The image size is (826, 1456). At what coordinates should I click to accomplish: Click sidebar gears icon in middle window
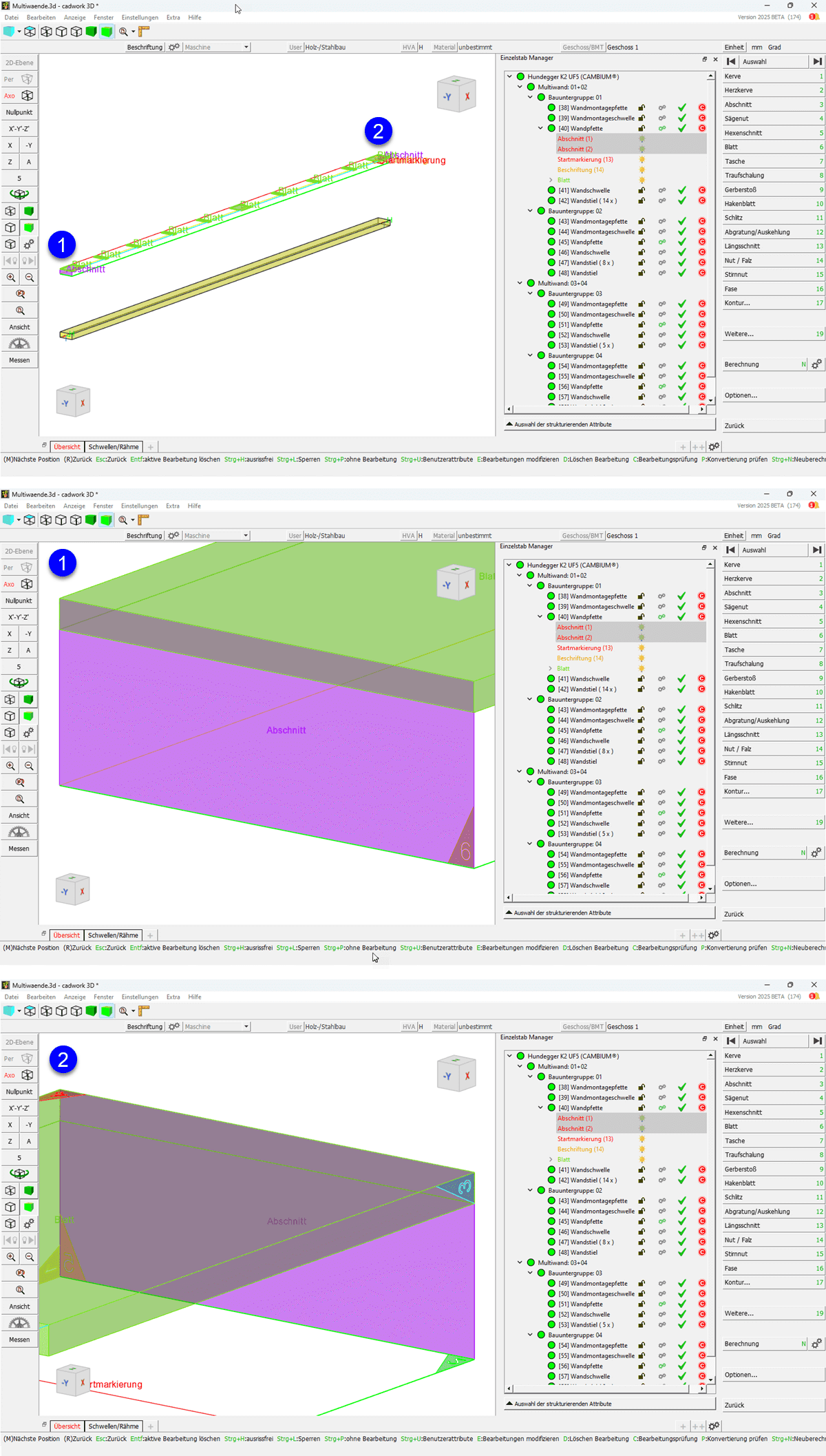click(x=28, y=733)
